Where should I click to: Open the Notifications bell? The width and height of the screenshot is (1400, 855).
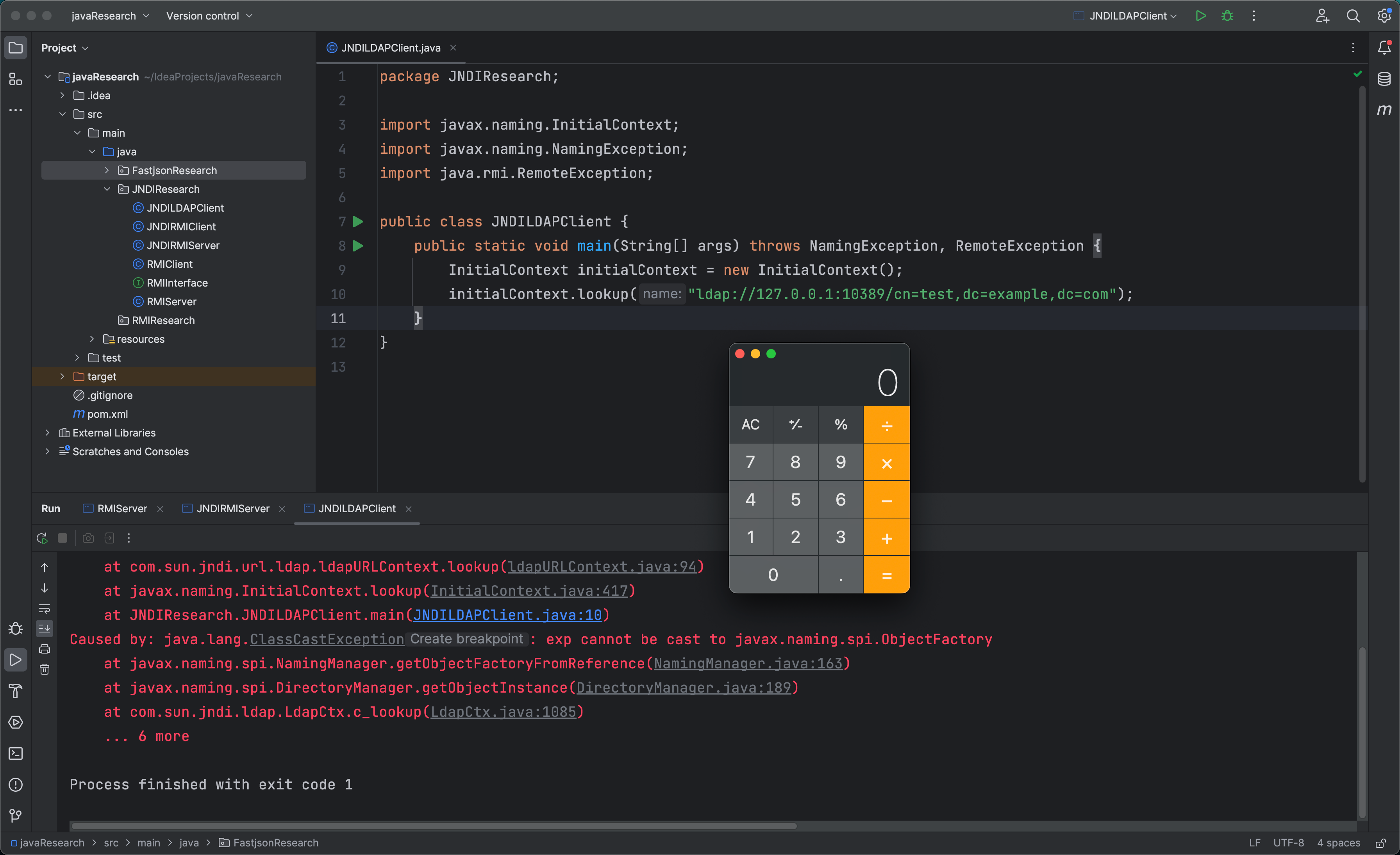click(1384, 48)
